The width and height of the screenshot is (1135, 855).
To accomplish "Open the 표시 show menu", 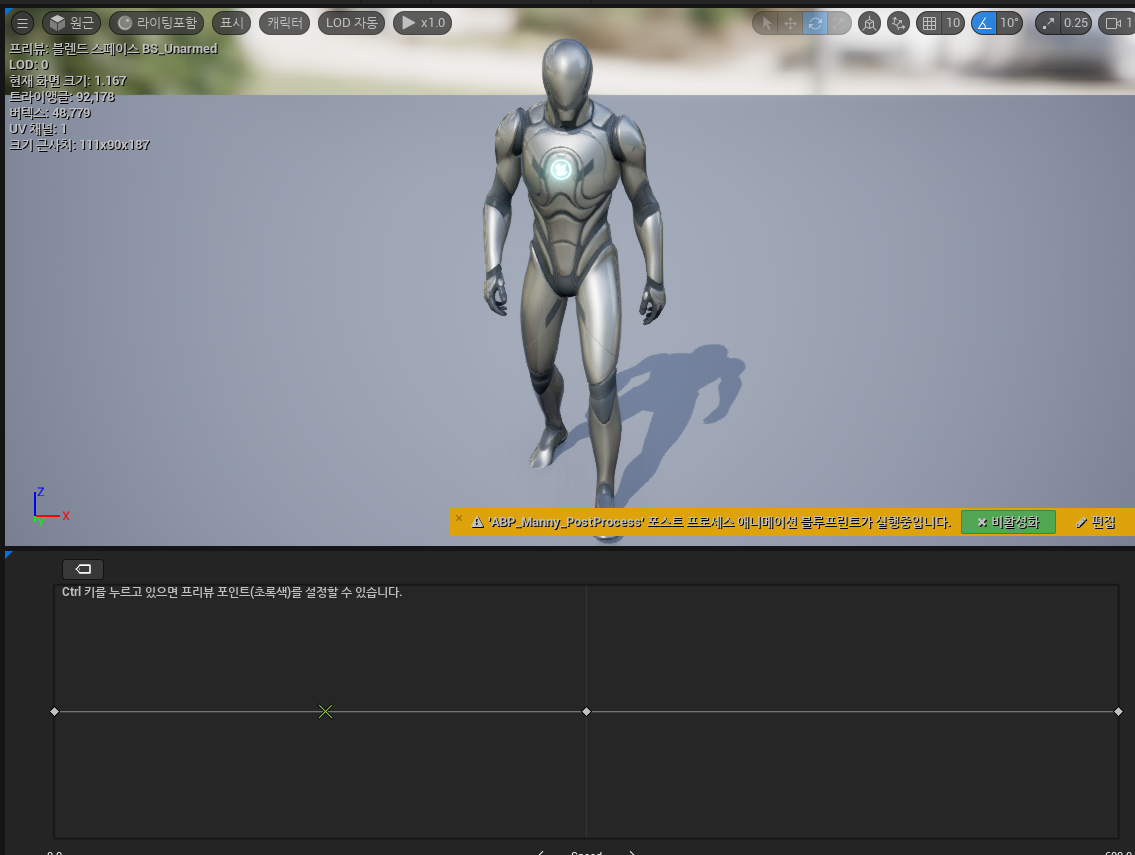I will click(x=232, y=23).
